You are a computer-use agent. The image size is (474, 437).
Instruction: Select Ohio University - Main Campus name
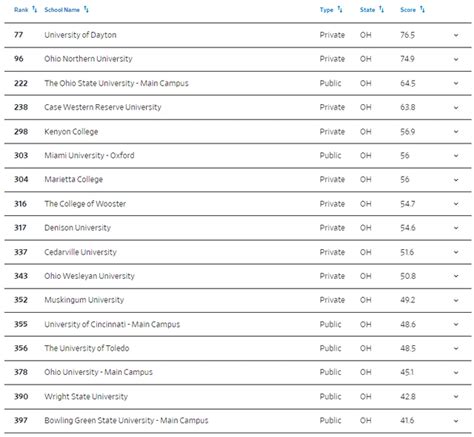(x=98, y=372)
